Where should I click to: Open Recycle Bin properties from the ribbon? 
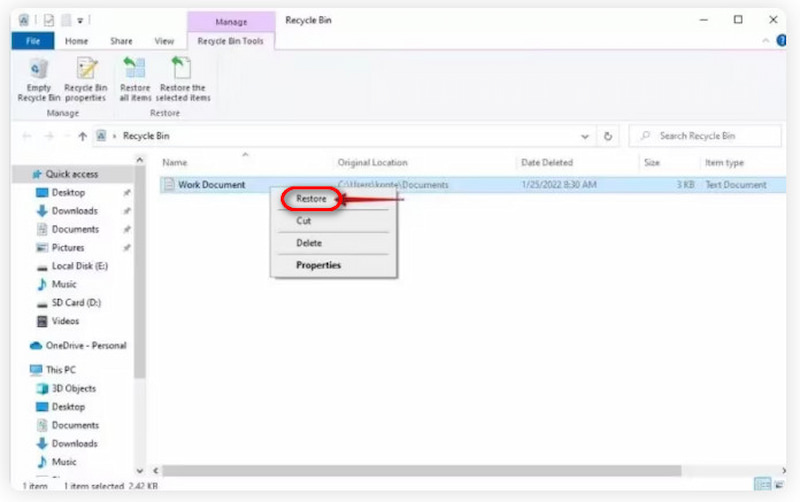pos(86,78)
